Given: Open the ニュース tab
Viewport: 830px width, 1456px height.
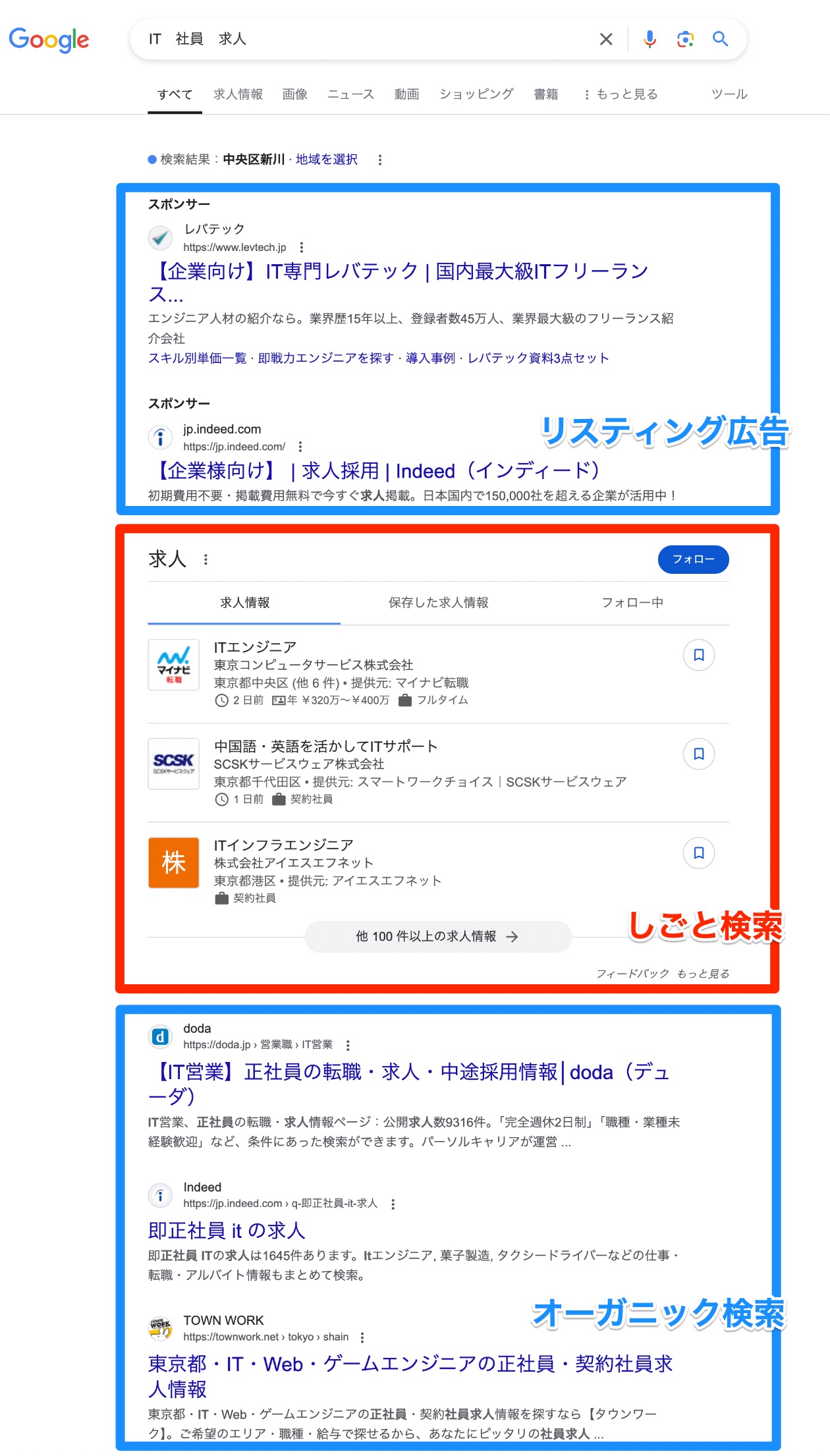Looking at the screenshot, I should pos(351,94).
